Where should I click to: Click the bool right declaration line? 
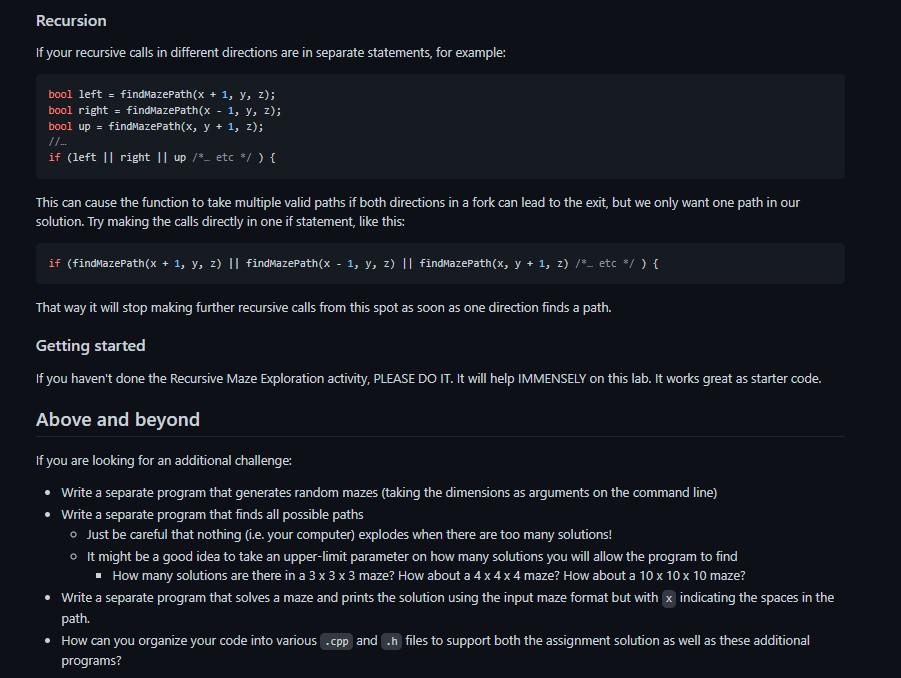[165, 110]
